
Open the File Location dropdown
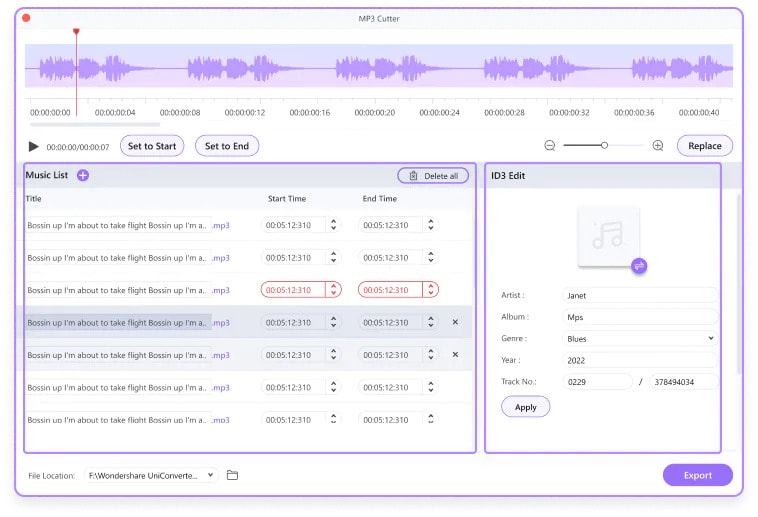tap(151, 475)
